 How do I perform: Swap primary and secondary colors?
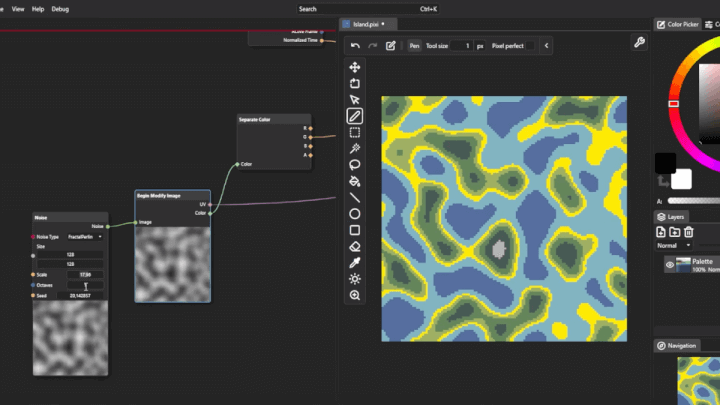coord(663,181)
